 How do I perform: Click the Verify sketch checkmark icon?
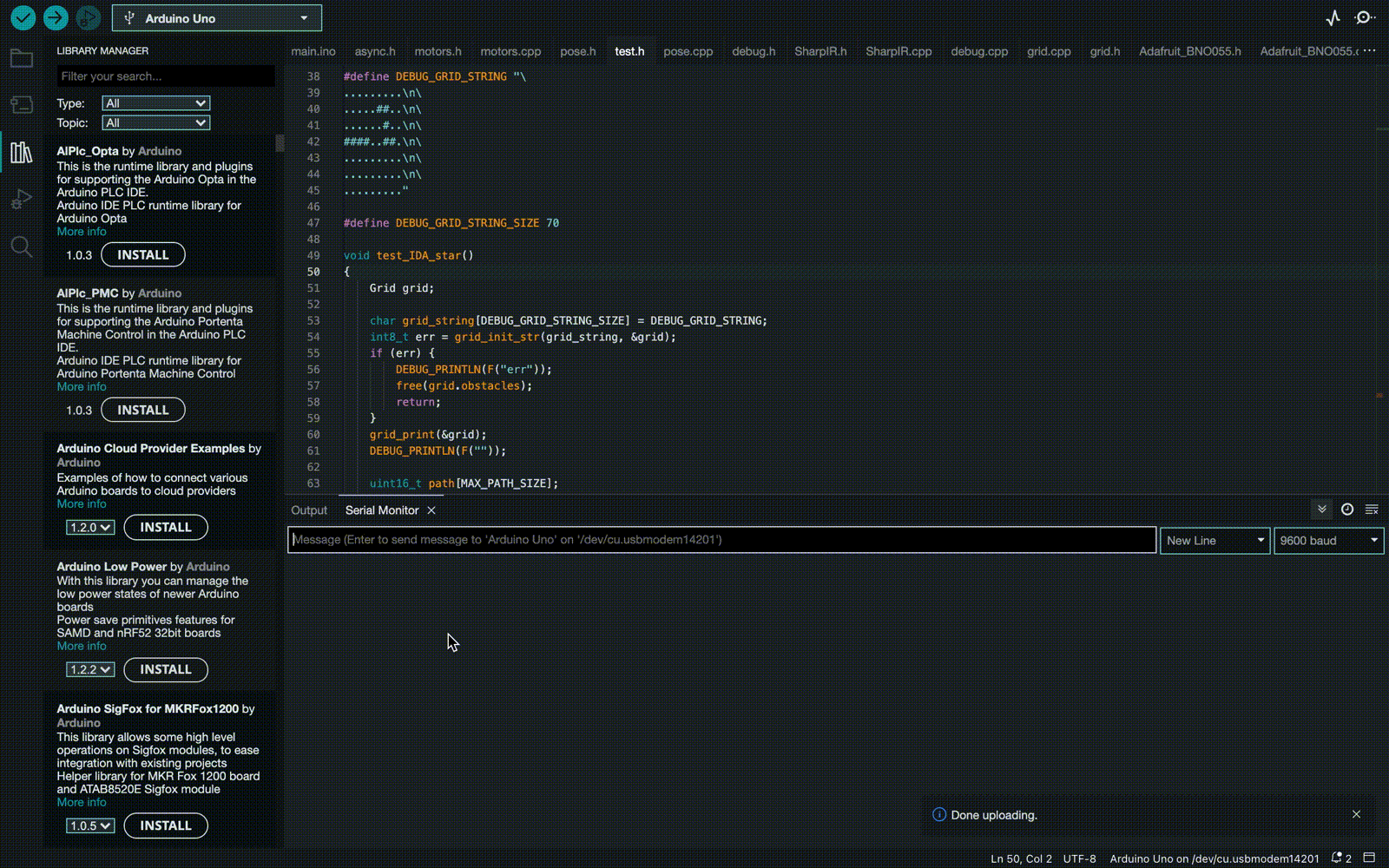(23, 17)
